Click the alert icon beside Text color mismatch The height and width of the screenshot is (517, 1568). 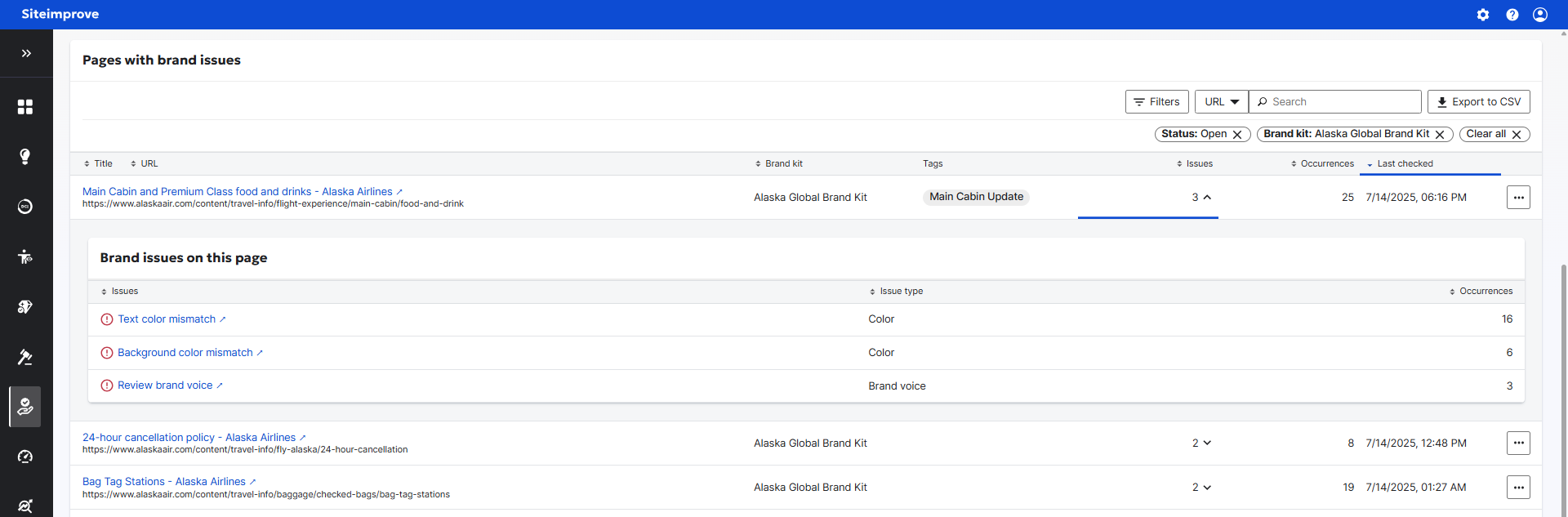[x=107, y=319]
